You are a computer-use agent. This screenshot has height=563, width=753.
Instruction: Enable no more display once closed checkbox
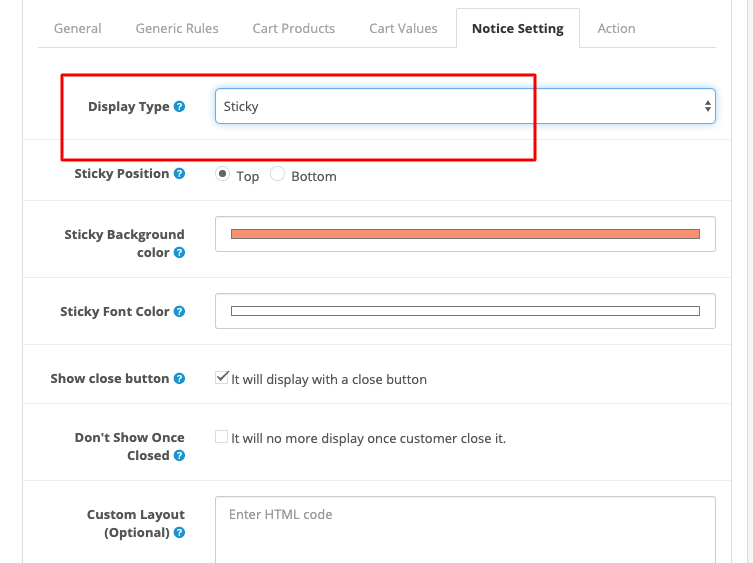(x=221, y=437)
